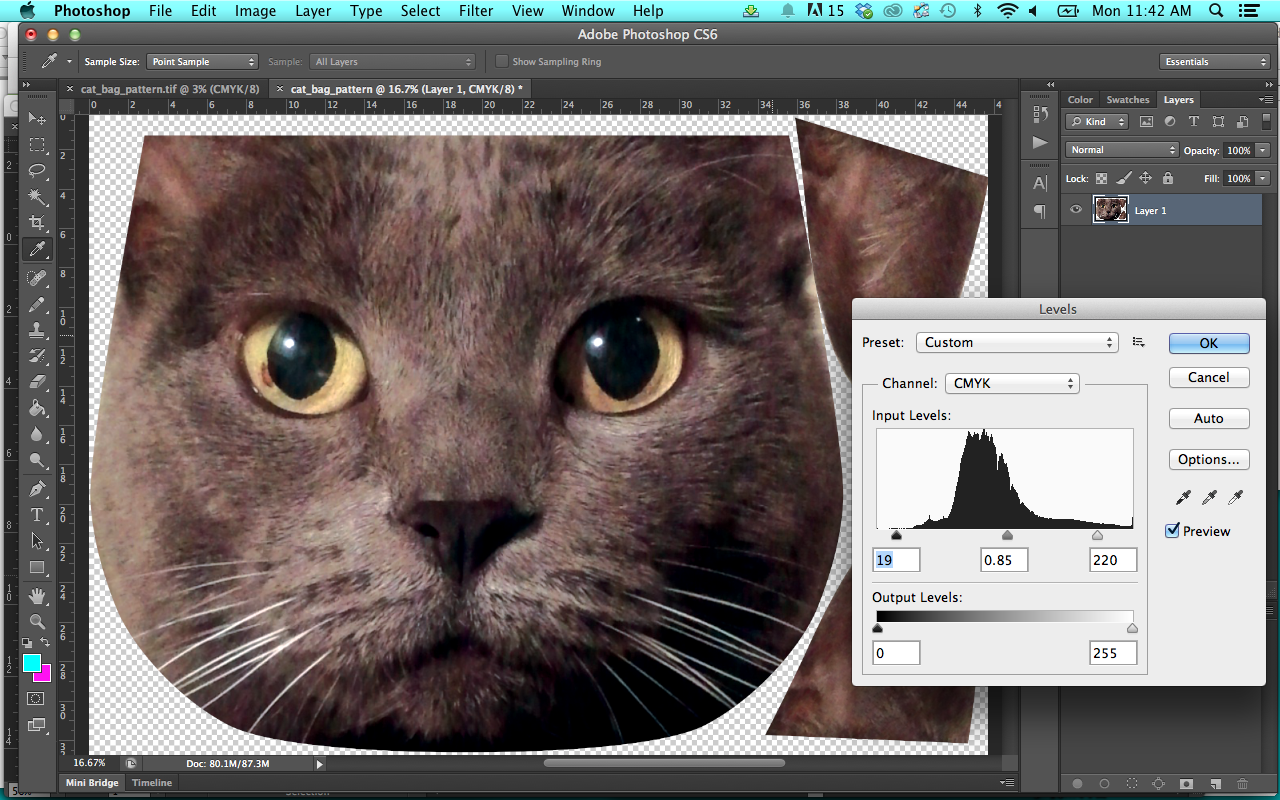Switch to the Swatches tab

1128,99
